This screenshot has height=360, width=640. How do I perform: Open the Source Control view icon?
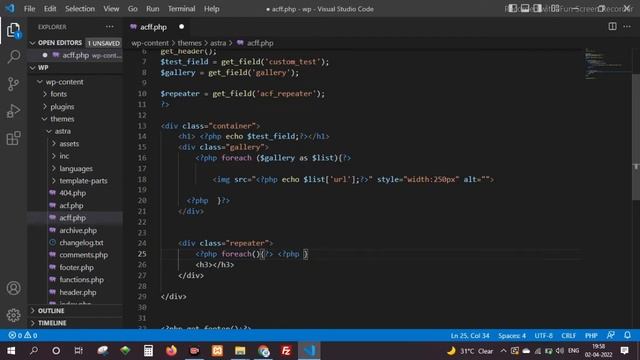pyautogui.click(x=13, y=84)
